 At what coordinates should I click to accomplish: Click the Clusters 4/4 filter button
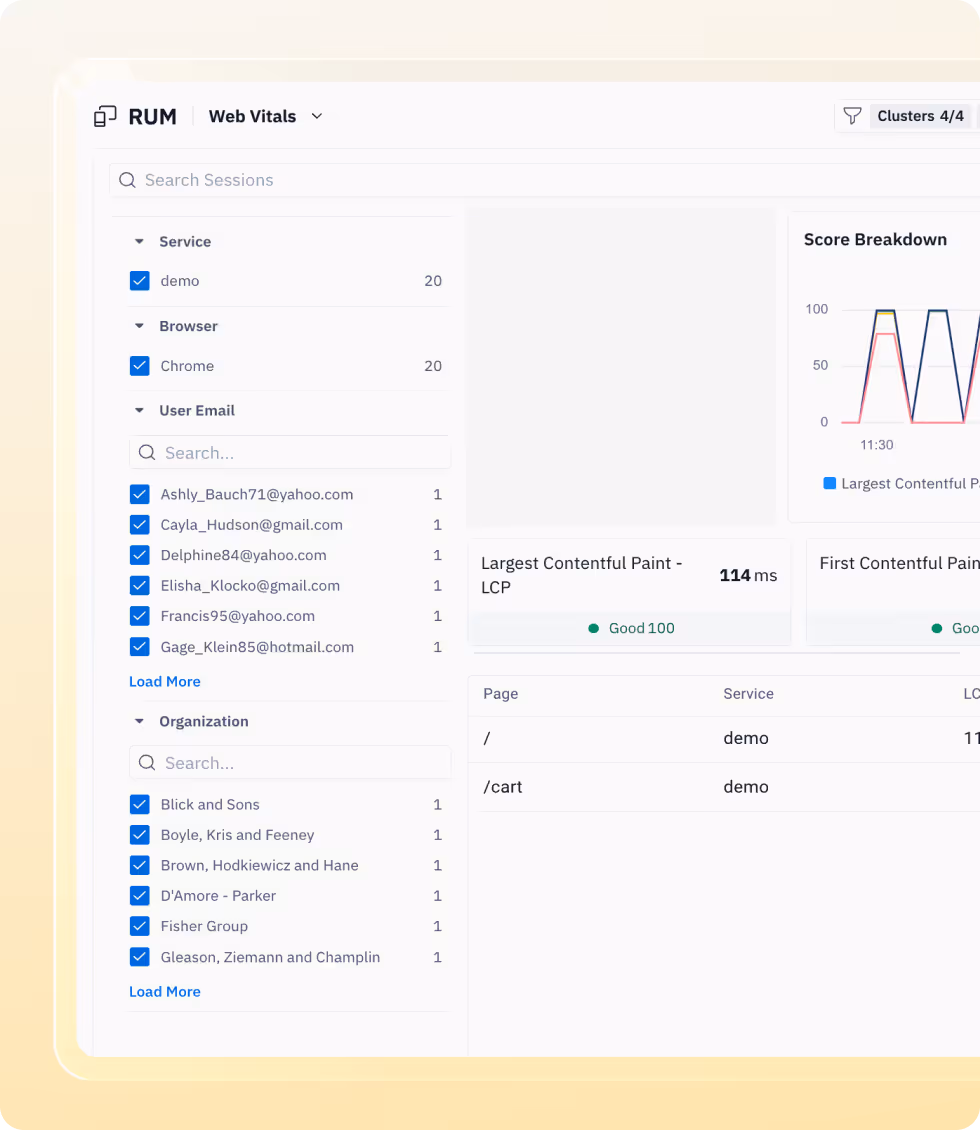point(920,117)
